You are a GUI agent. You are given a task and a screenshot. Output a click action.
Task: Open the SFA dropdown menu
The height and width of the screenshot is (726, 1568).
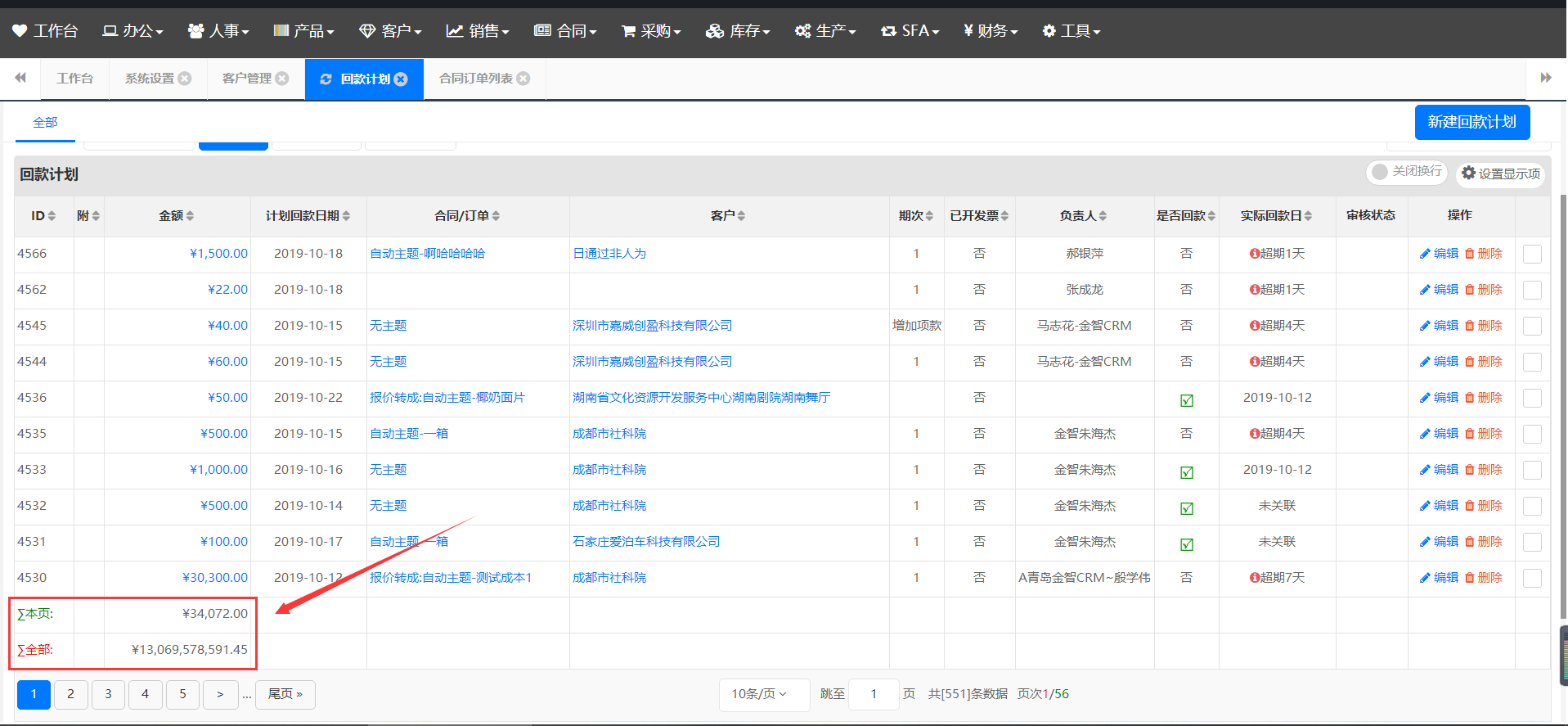910,31
